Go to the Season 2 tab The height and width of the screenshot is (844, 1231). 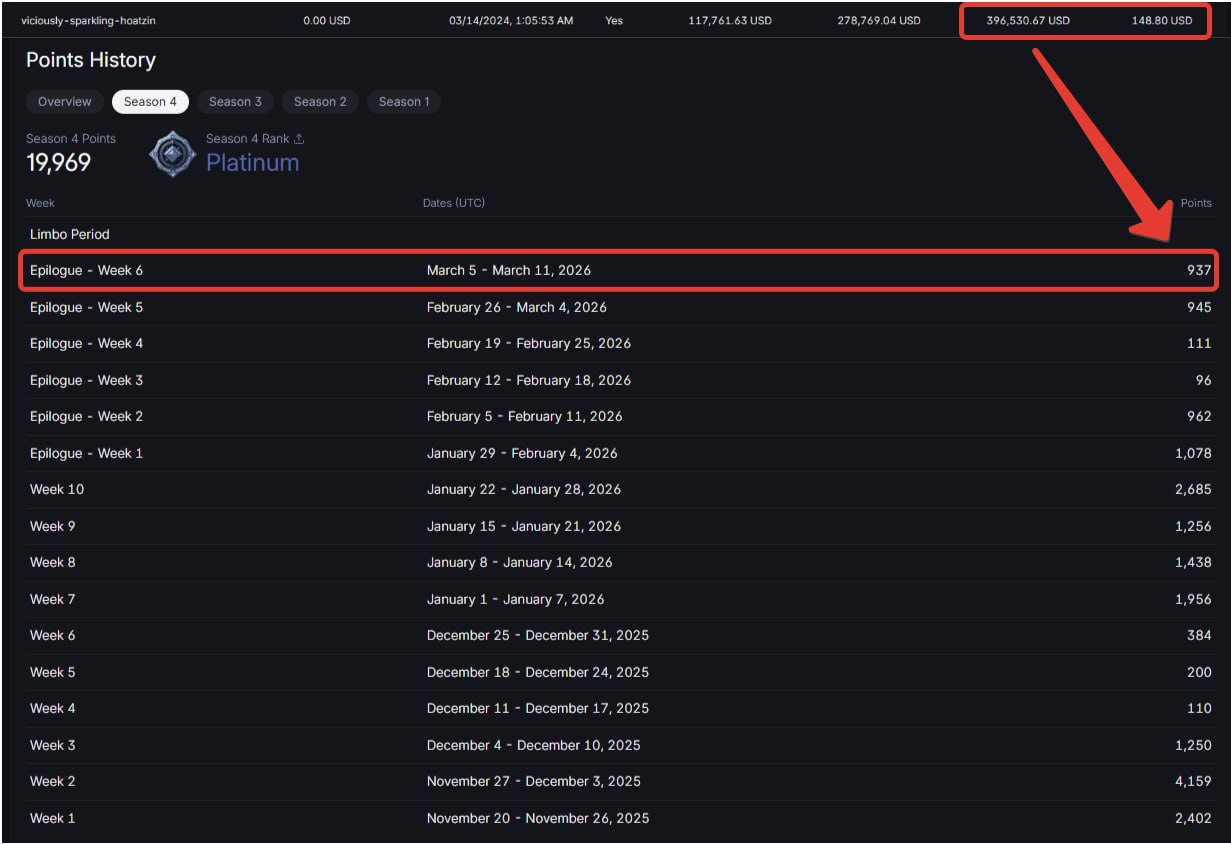point(320,102)
